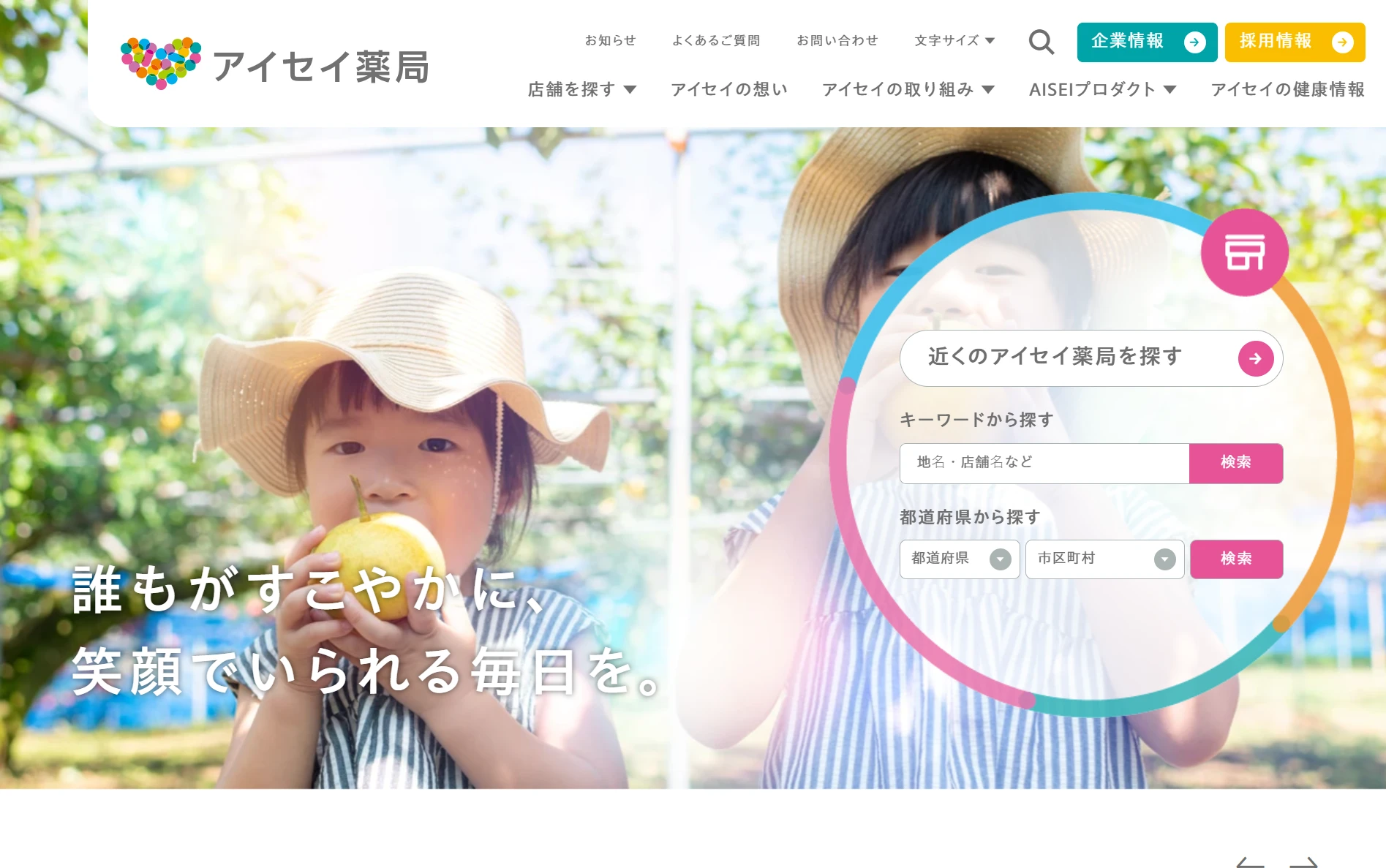Open the 文字サイズ dropdown
Viewport: 1386px width, 868px height.
pyautogui.click(x=954, y=41)
